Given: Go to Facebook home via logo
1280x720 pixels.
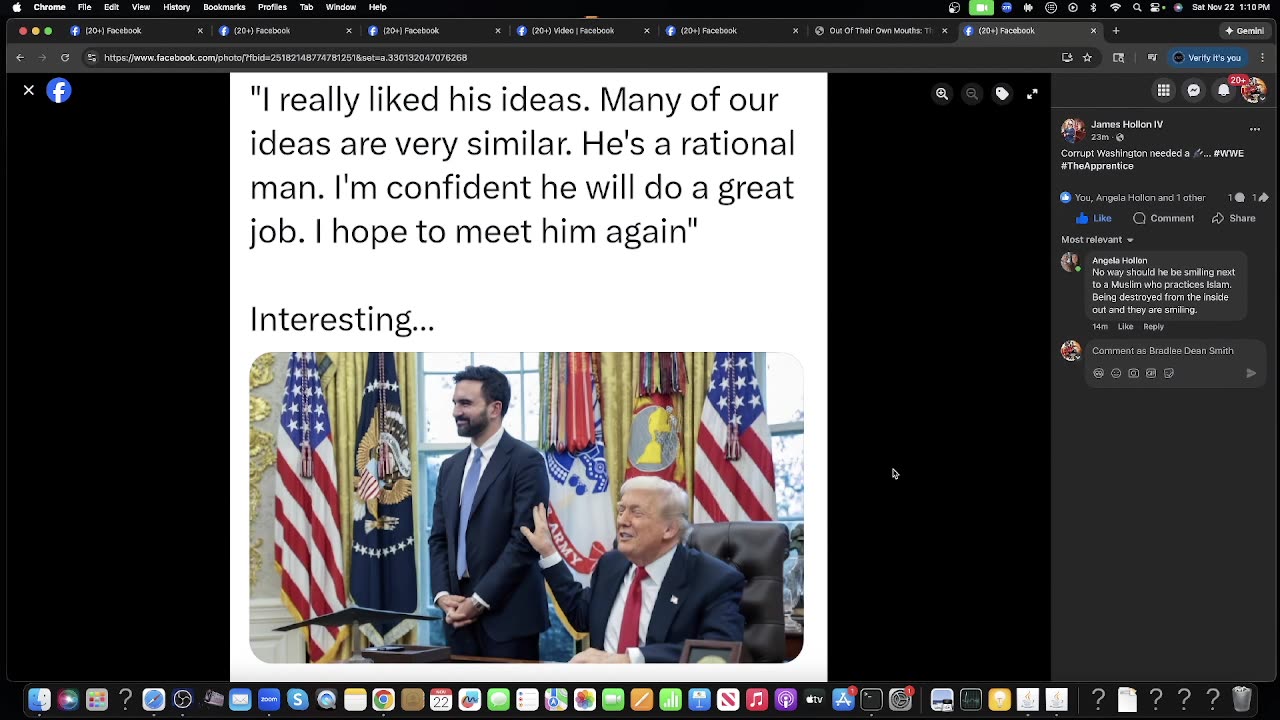Looking at the screenshot, I should coord(59,91).
